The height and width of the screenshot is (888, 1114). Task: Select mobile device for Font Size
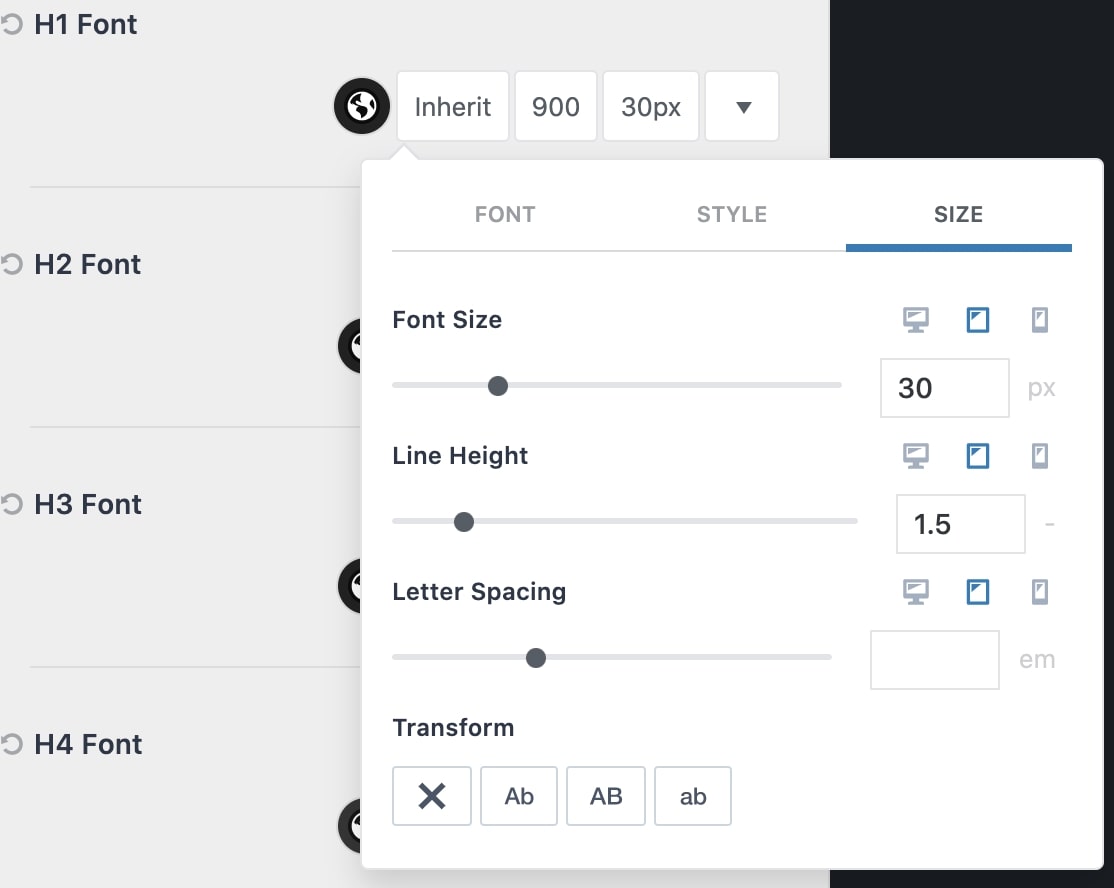1040,320
